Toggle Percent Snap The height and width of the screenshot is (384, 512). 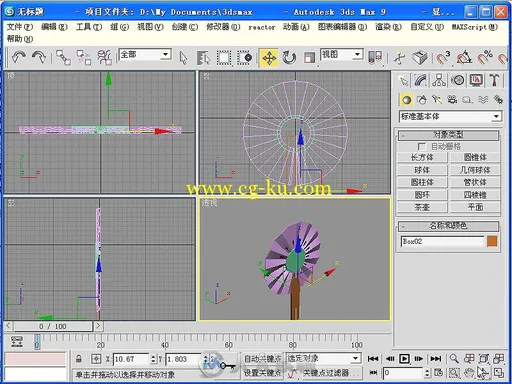485,57
